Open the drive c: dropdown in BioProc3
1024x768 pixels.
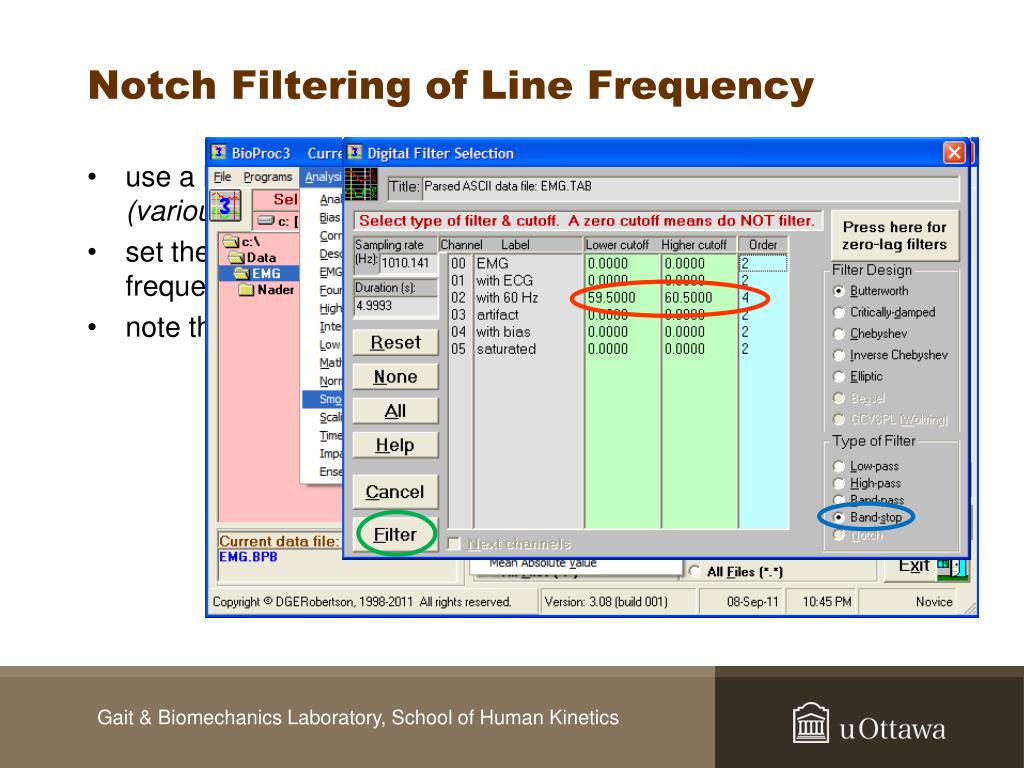coord(278,221)
